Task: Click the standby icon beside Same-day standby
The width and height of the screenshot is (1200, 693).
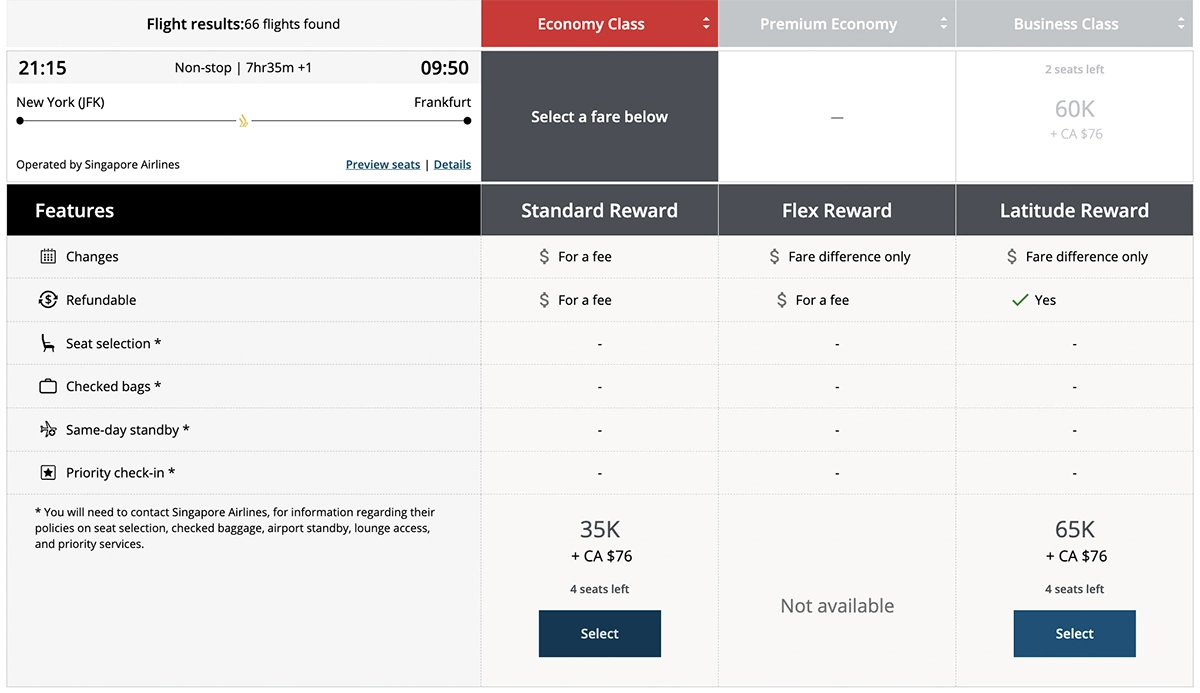Action: tap(47, 429)
